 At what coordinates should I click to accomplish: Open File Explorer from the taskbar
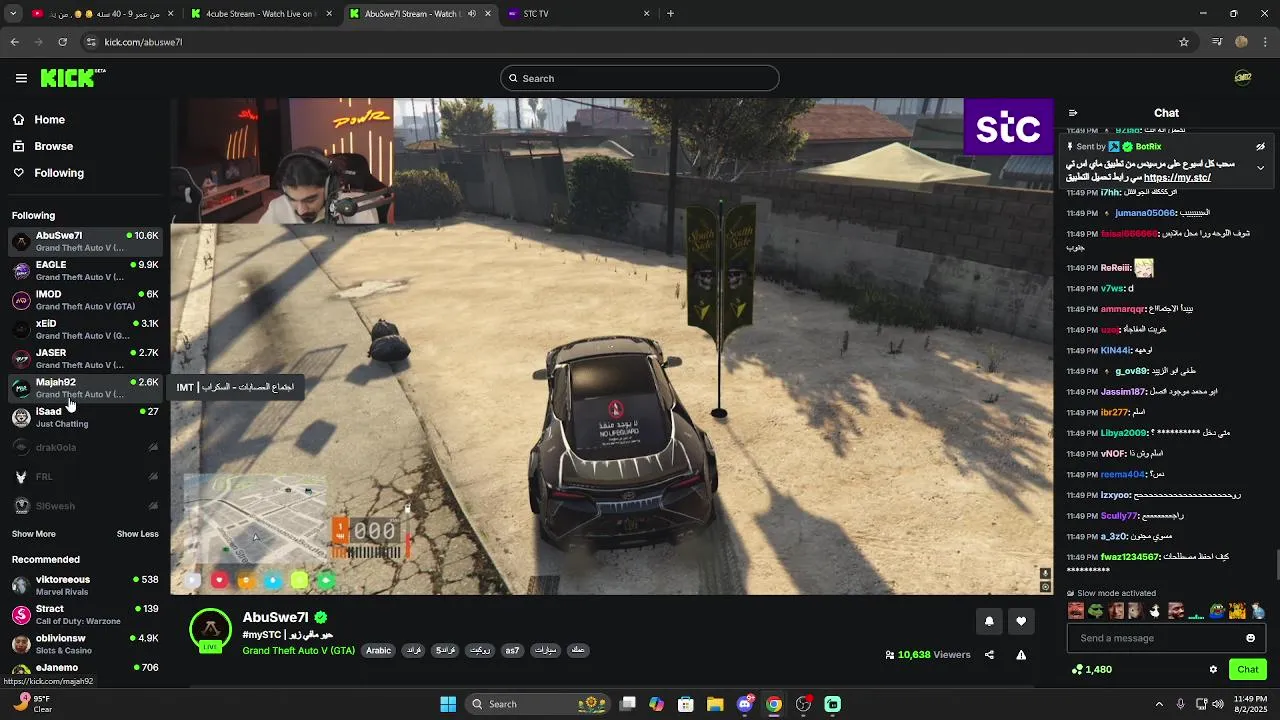click(x=715, y=704)
